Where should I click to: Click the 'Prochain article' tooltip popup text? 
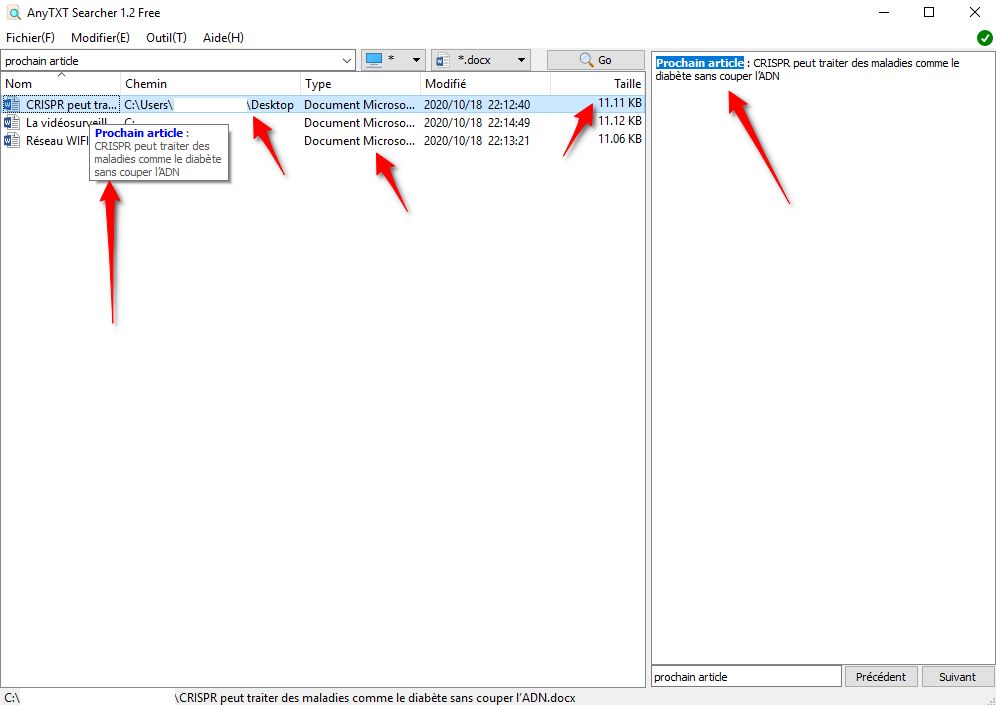coord(139,133)
